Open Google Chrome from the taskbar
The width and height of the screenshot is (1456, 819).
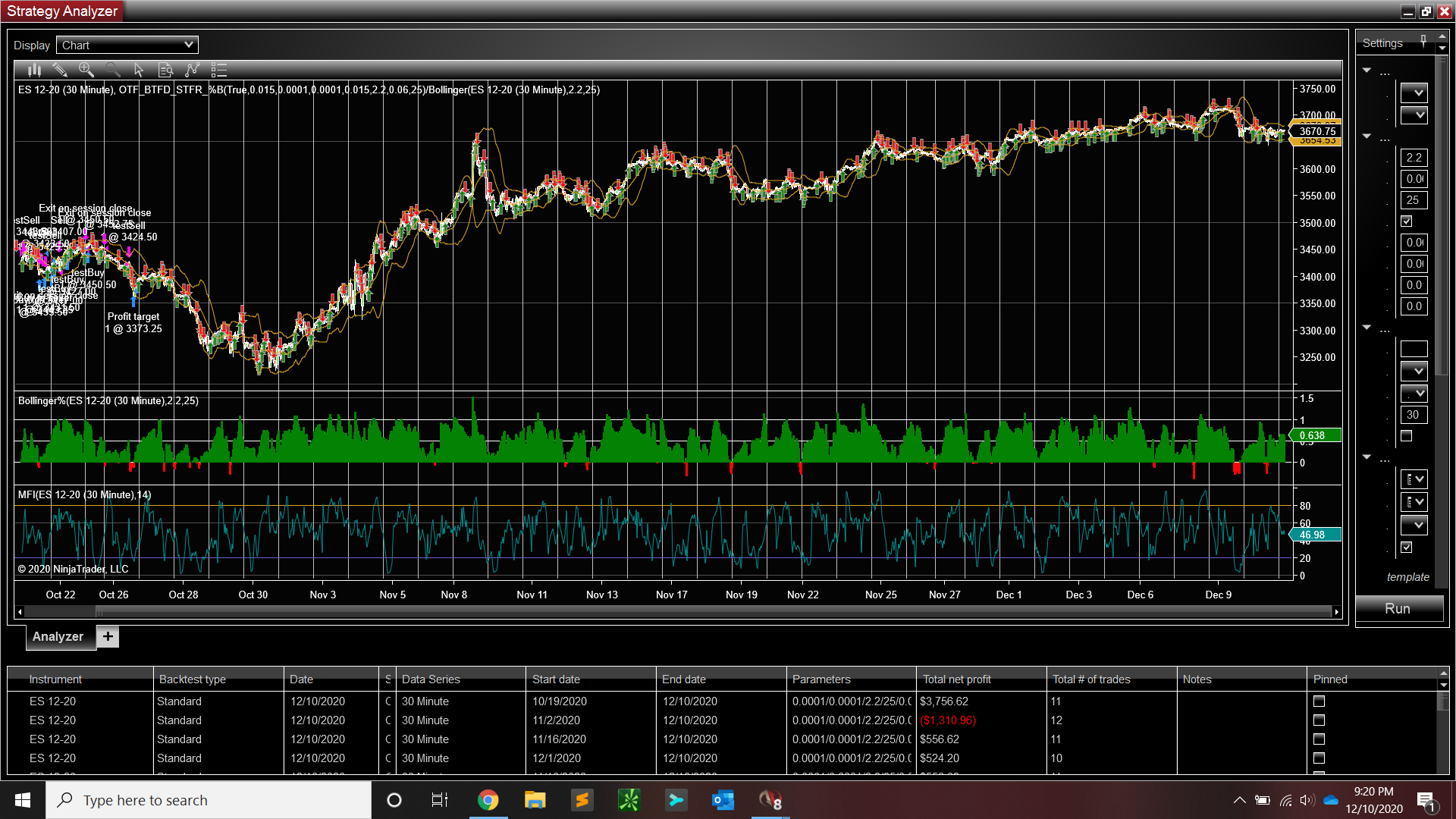click(x=488, y=800)
